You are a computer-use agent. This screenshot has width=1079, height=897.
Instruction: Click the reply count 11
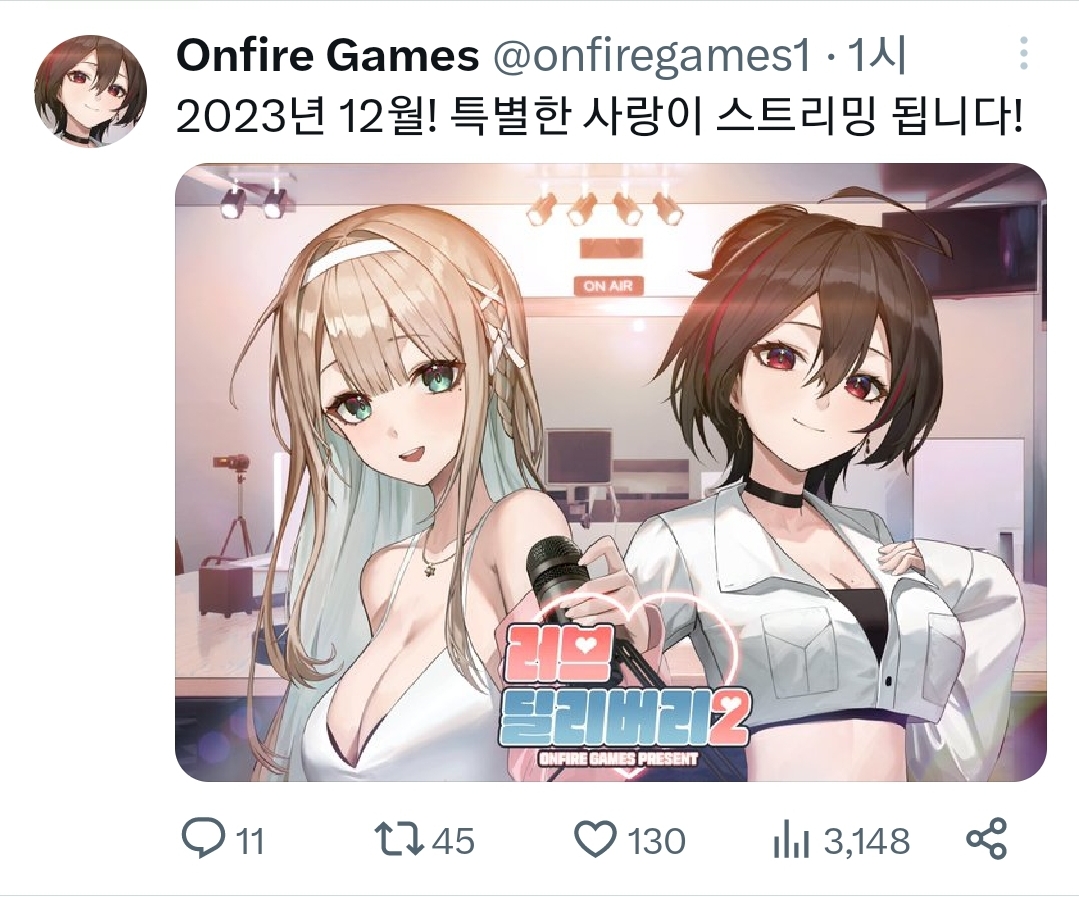pyautogui.click(x=250, y=841)
